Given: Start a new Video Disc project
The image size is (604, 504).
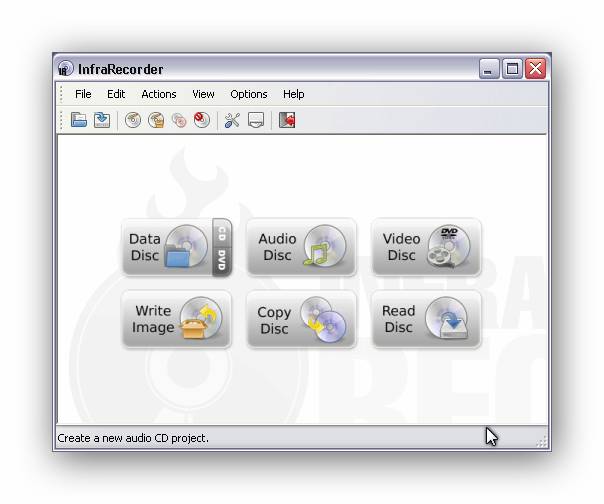Looking at the screenshot, I should [x=426, y=247].
